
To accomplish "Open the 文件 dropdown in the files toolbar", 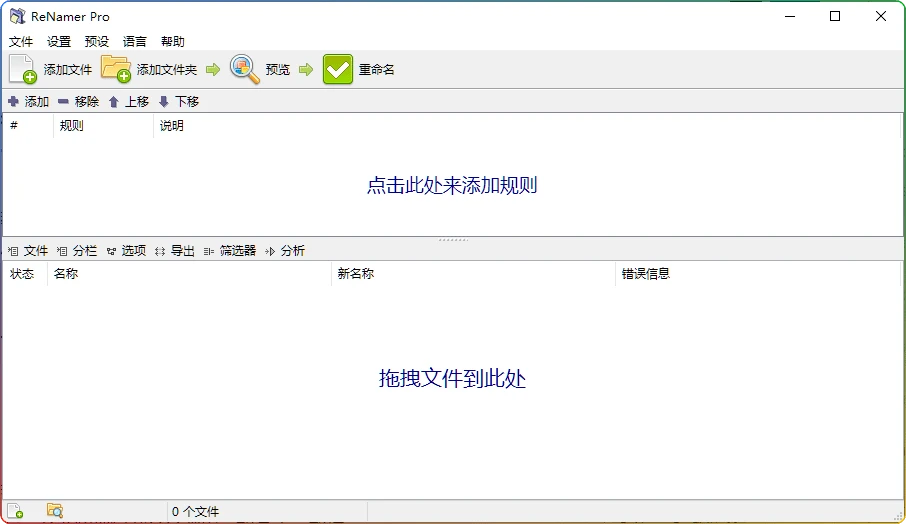I will pos(28,251).
